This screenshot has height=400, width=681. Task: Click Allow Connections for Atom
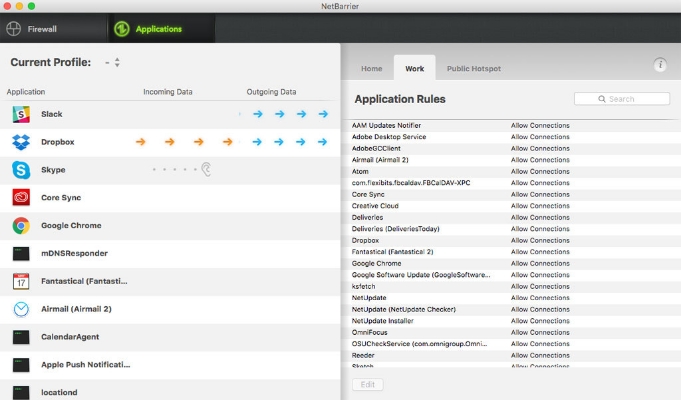click(540, 172)
